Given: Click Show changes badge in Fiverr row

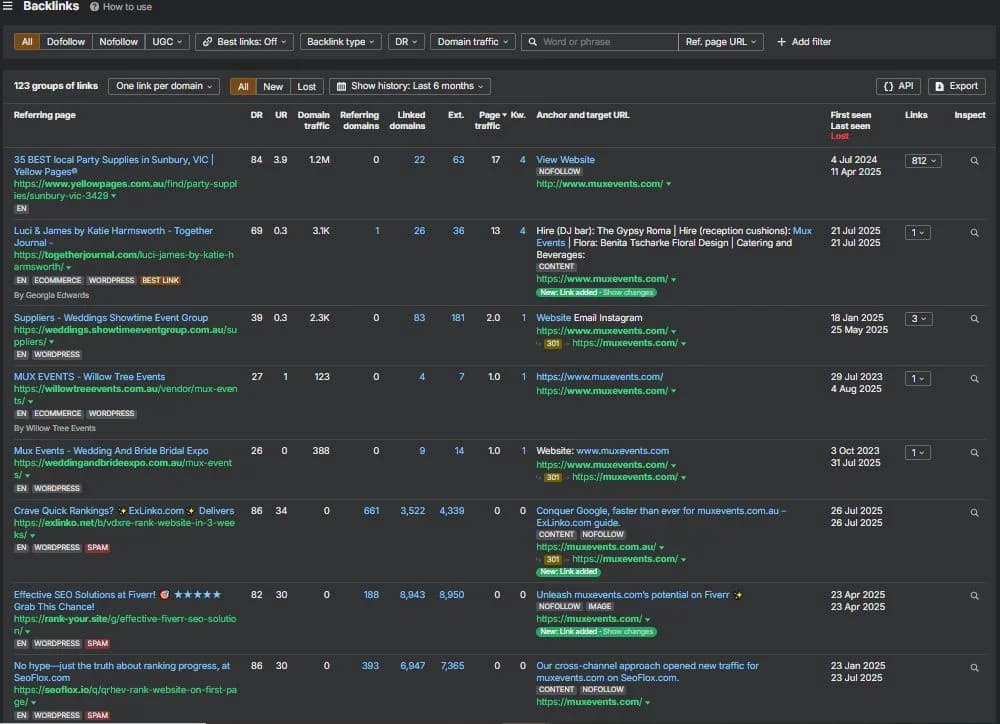Looking at the screenshot, I should click(x=628, y=632).
